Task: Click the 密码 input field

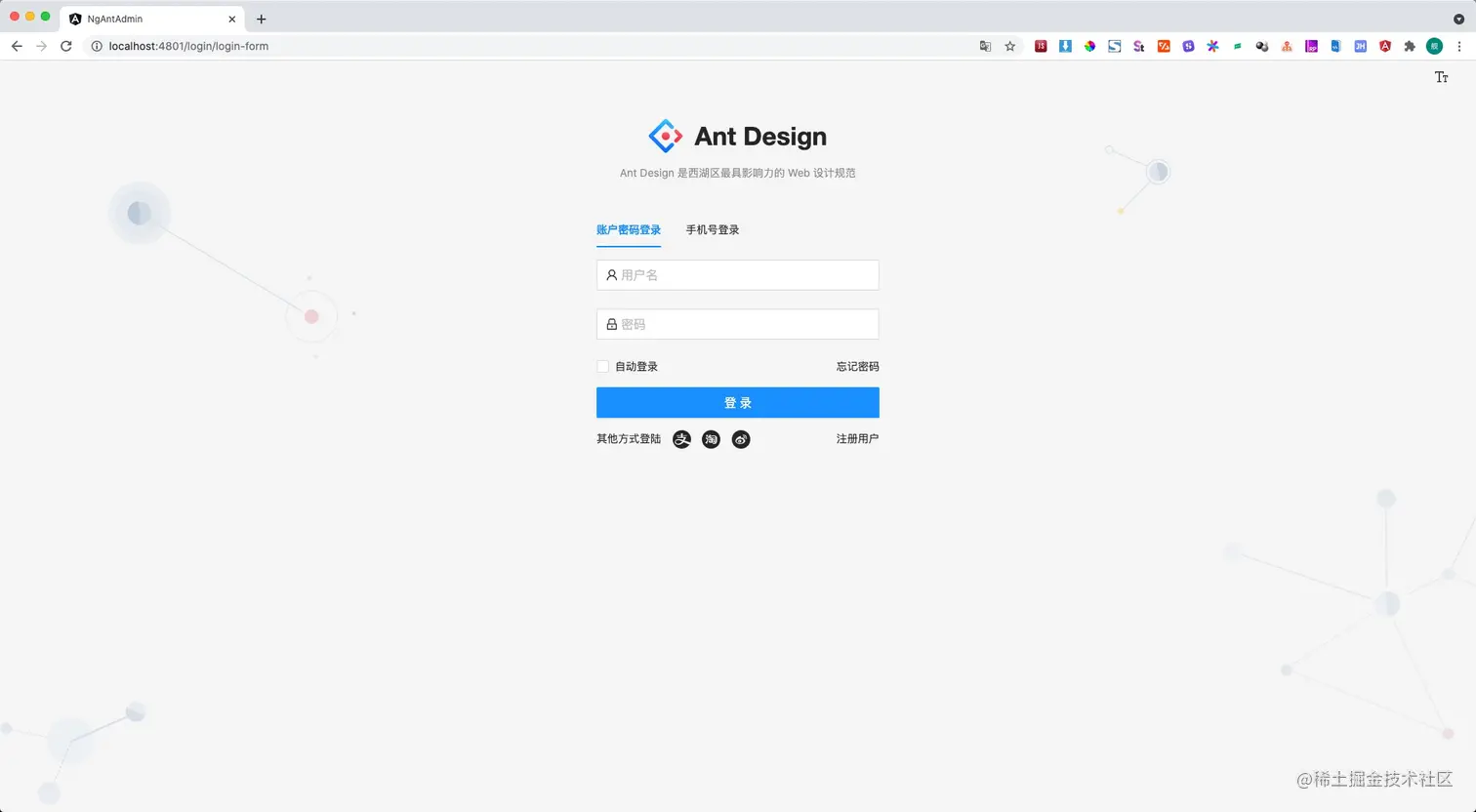Action: [x=738, y=324]
